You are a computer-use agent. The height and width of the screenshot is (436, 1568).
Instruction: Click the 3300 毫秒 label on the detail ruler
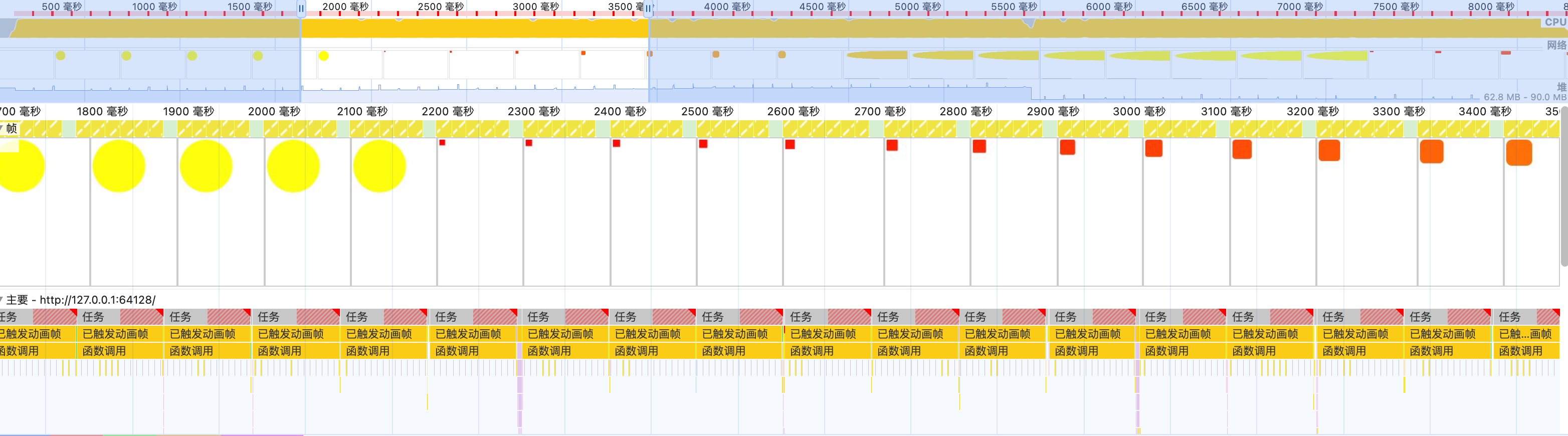1399,111
